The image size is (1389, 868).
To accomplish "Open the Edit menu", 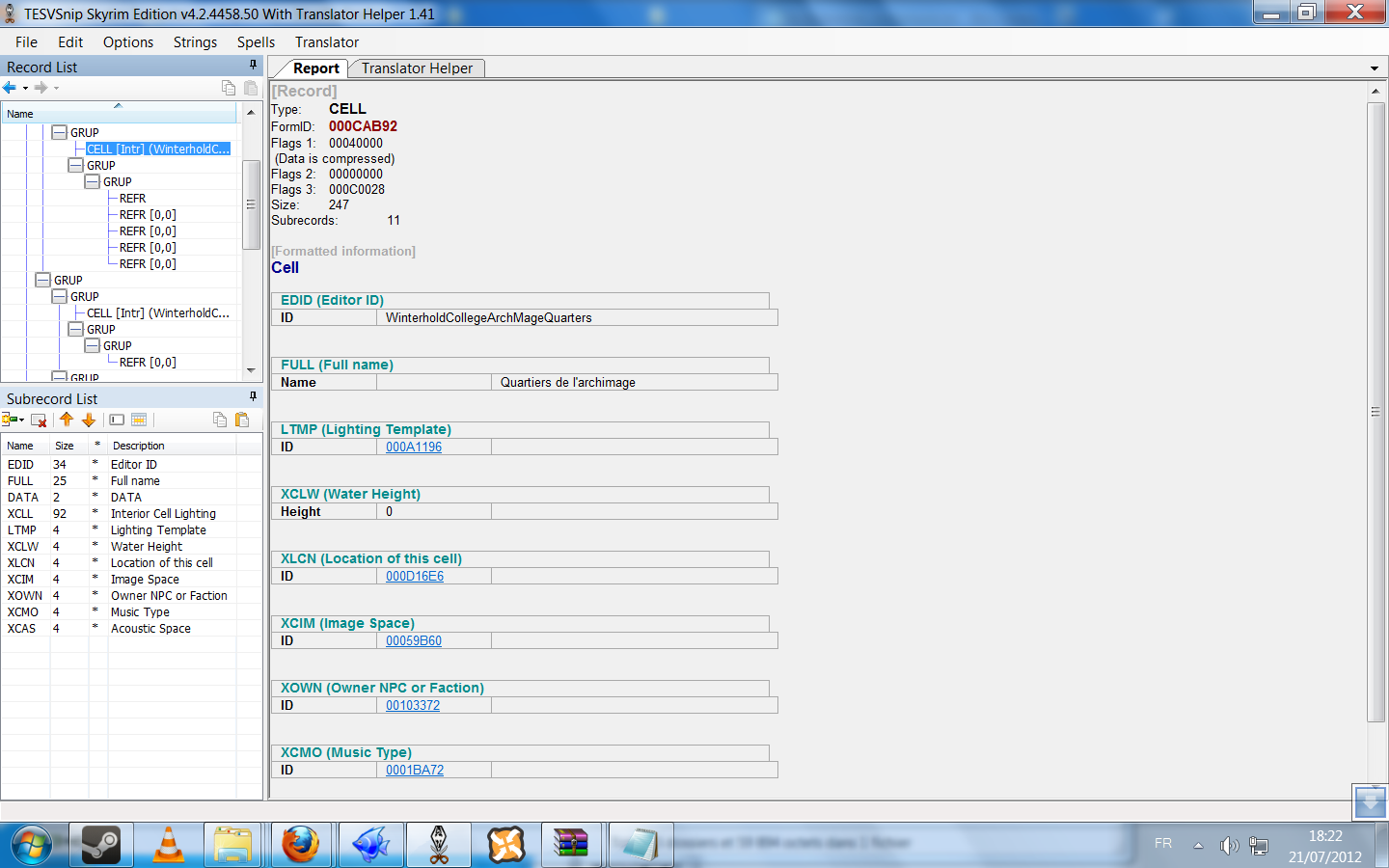I will (x=70, y=42).
